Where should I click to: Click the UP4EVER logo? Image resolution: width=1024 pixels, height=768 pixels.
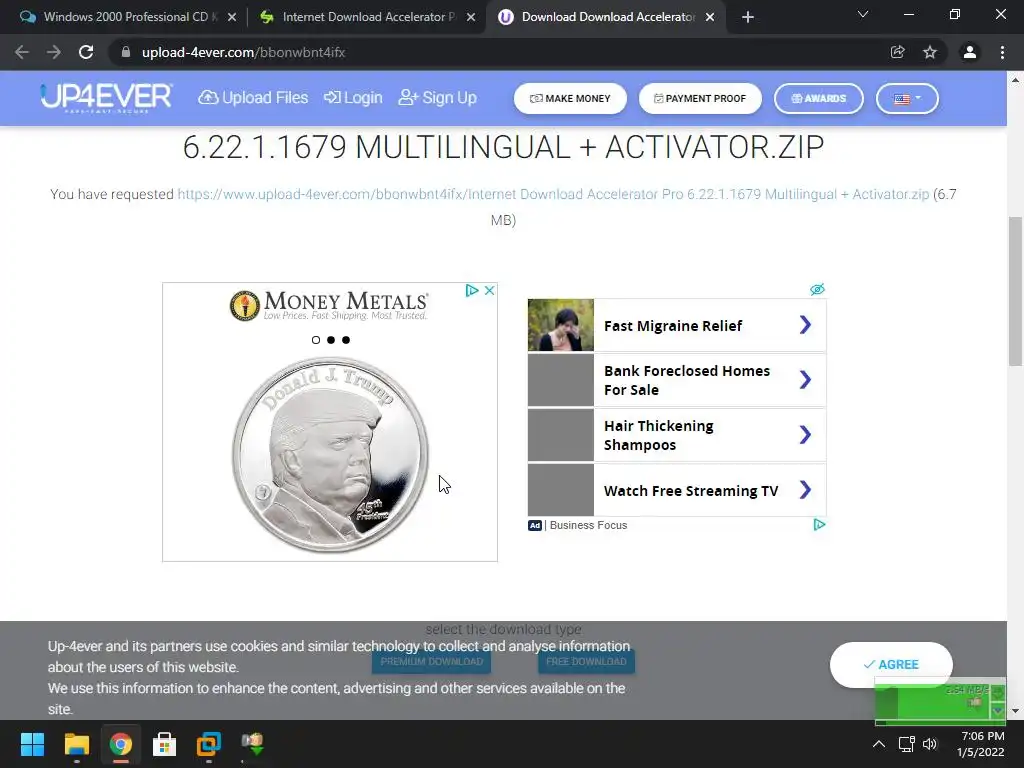click(106, 98)
